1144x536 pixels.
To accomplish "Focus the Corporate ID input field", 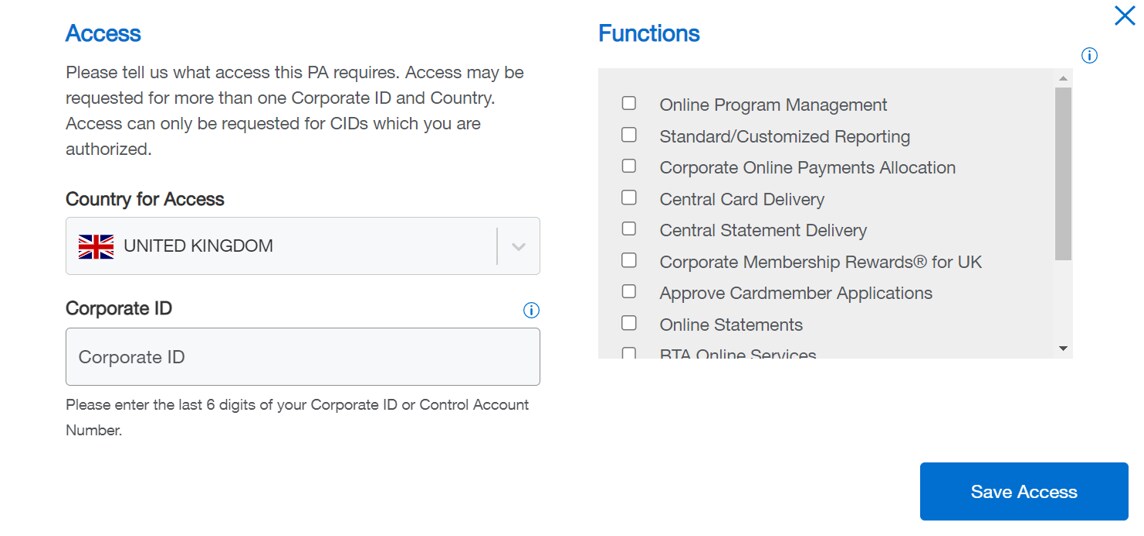I will pos(302,357).
